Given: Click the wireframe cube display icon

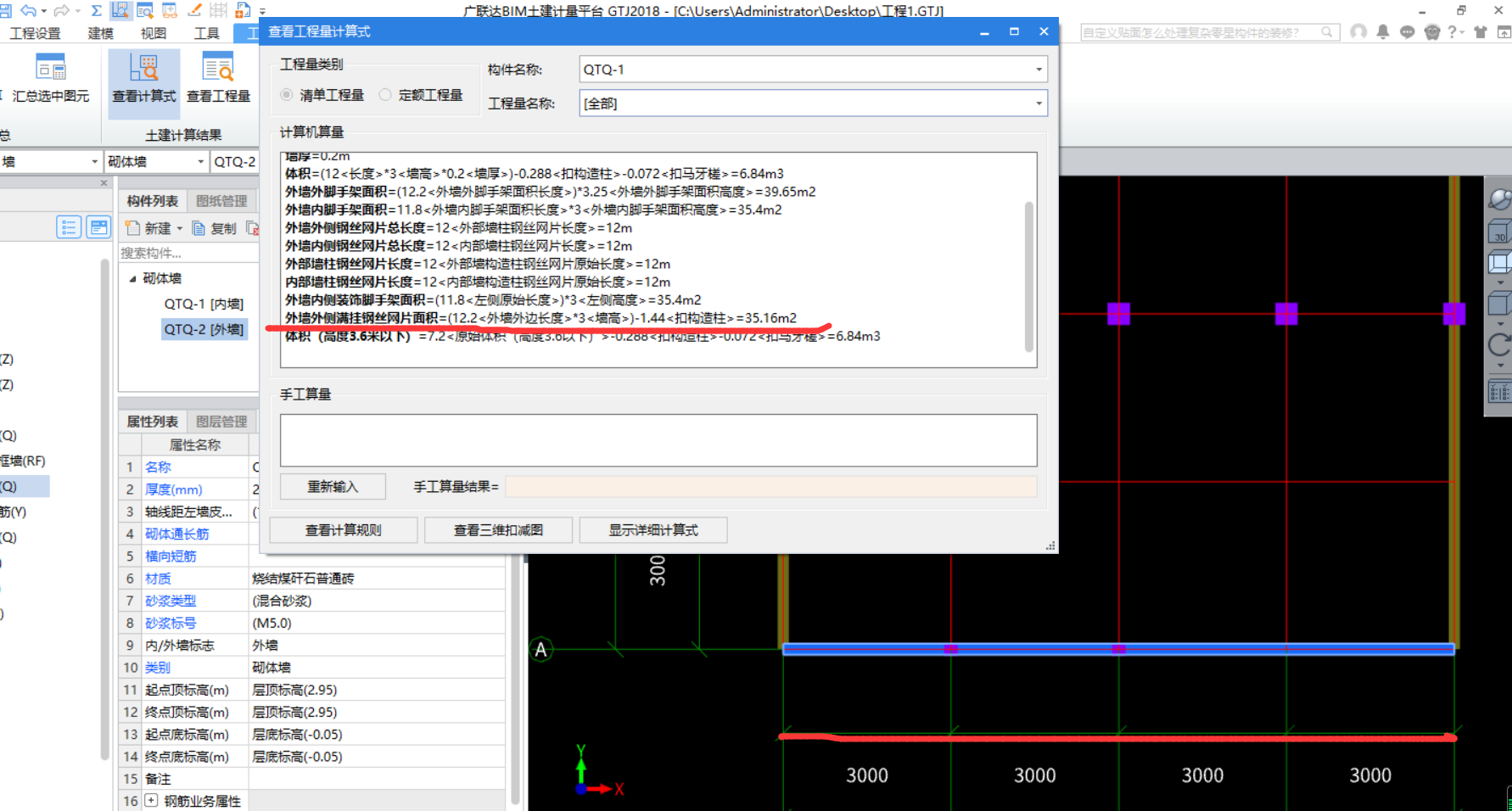Looking at the screenshot, I should click(x=1500, y=263).
